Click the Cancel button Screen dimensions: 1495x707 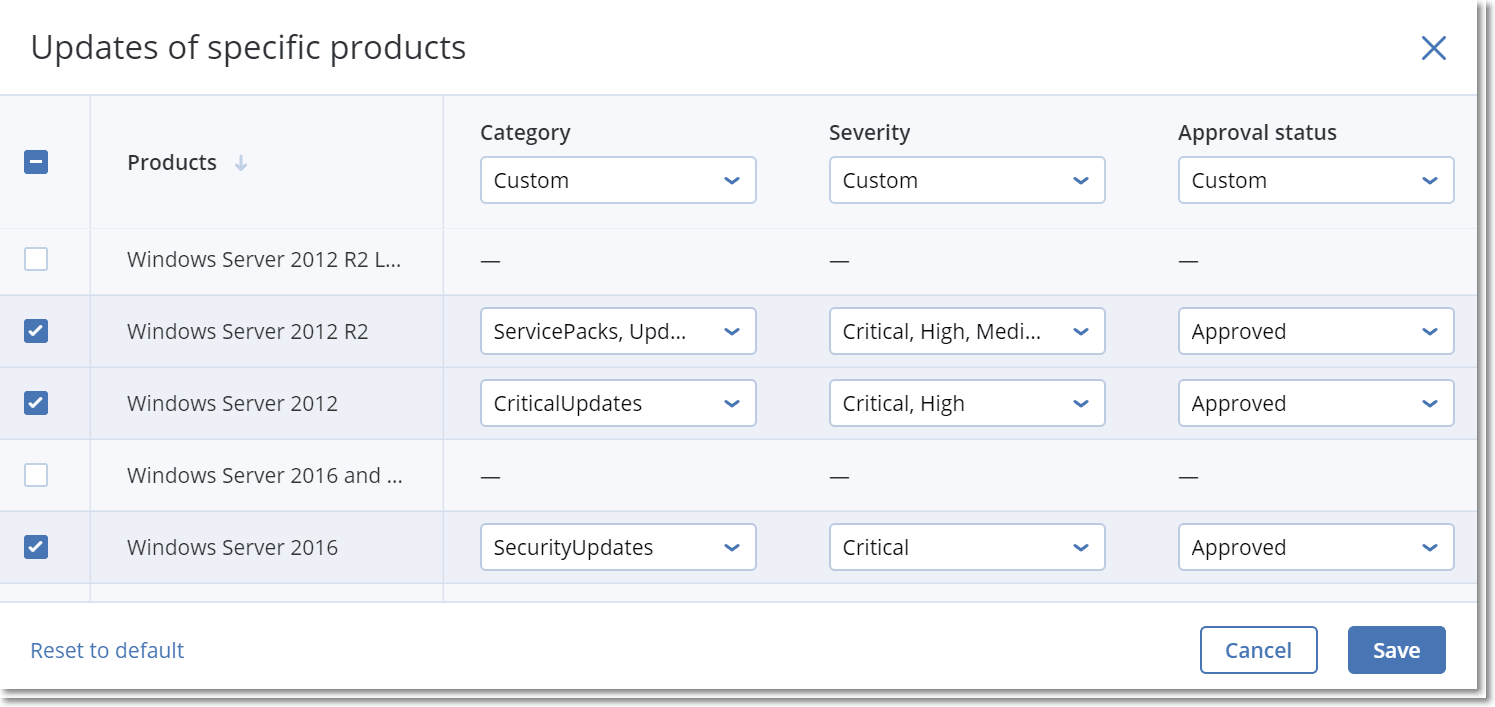(1258, 650)
